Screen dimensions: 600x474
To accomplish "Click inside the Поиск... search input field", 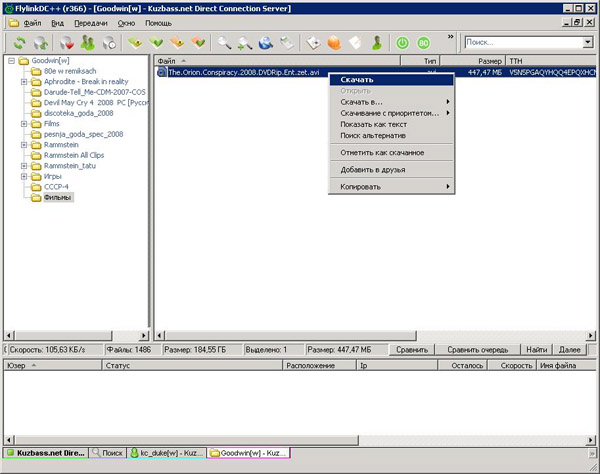I will (523, 42).
